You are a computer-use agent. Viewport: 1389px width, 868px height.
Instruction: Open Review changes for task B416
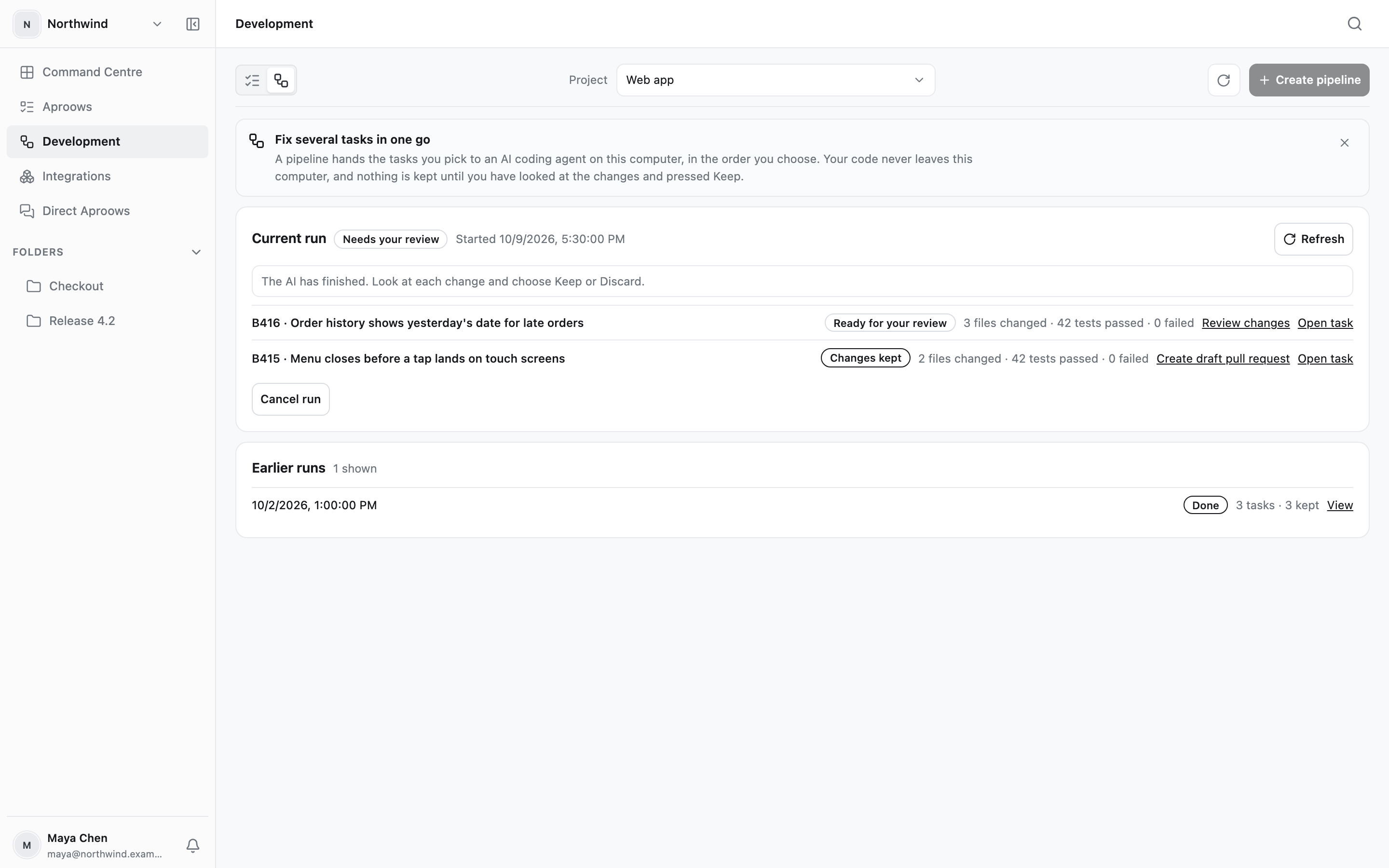pos(1245,323)
